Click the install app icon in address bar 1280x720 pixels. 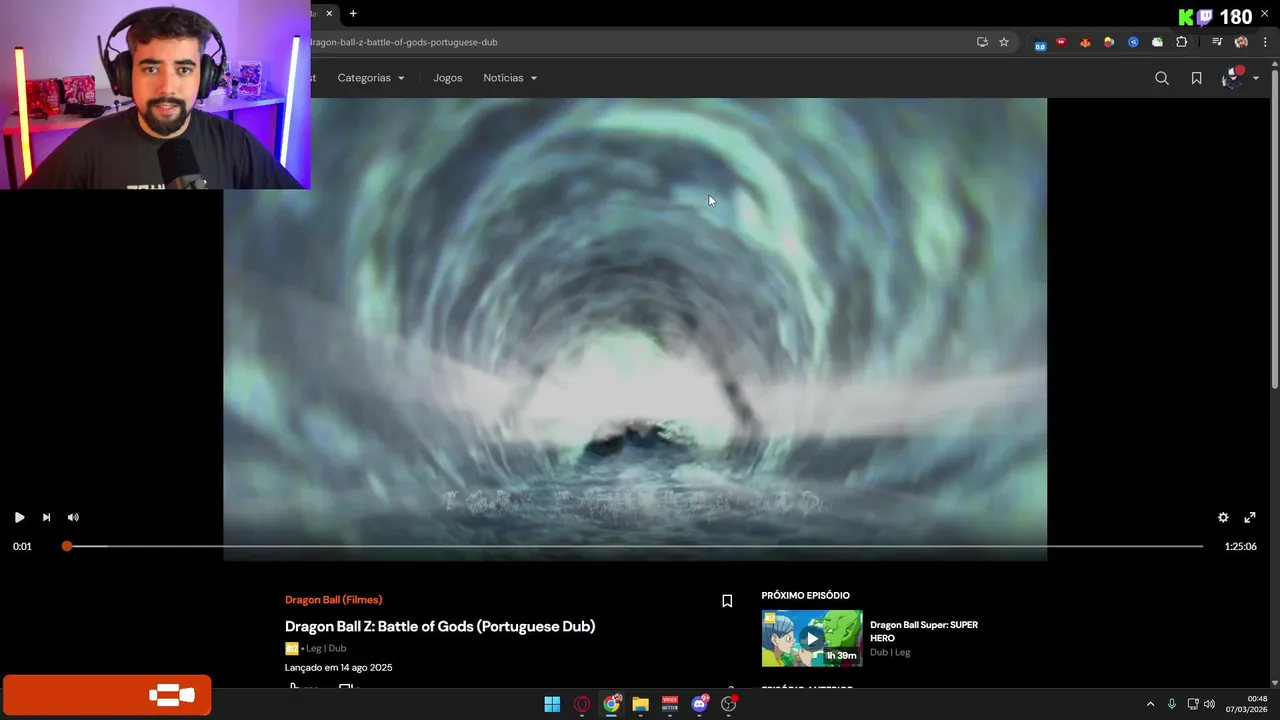tap(982, 42)
